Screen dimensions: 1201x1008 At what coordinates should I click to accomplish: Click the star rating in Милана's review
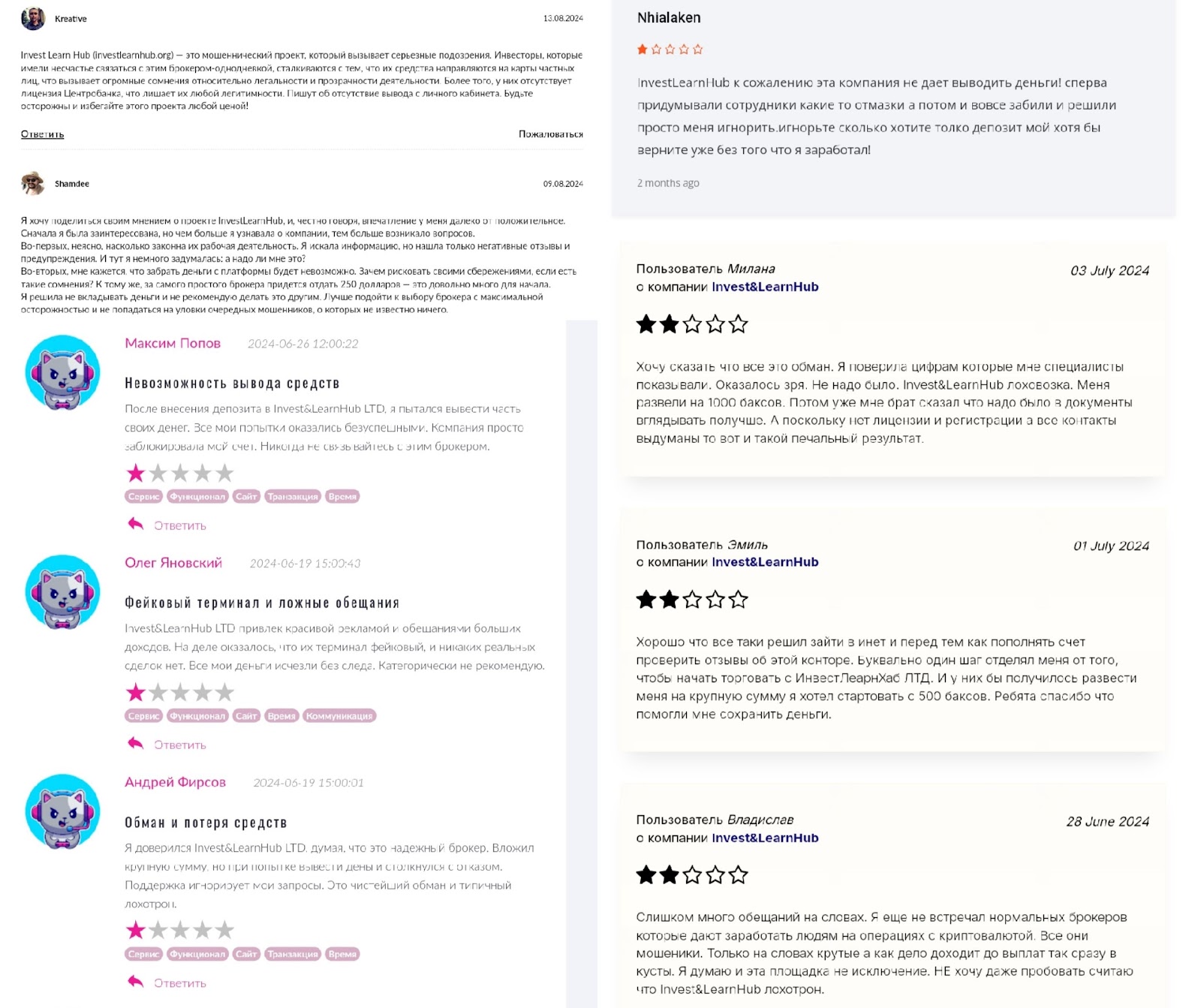tap(691, 324)
